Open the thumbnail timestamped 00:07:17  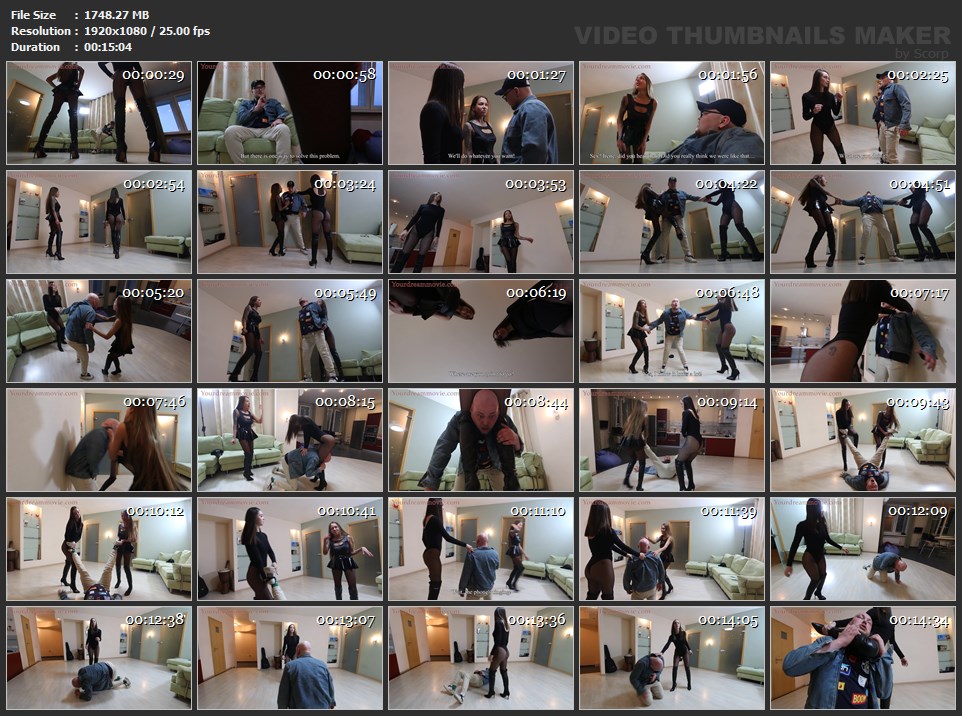[x=863, y=331]
